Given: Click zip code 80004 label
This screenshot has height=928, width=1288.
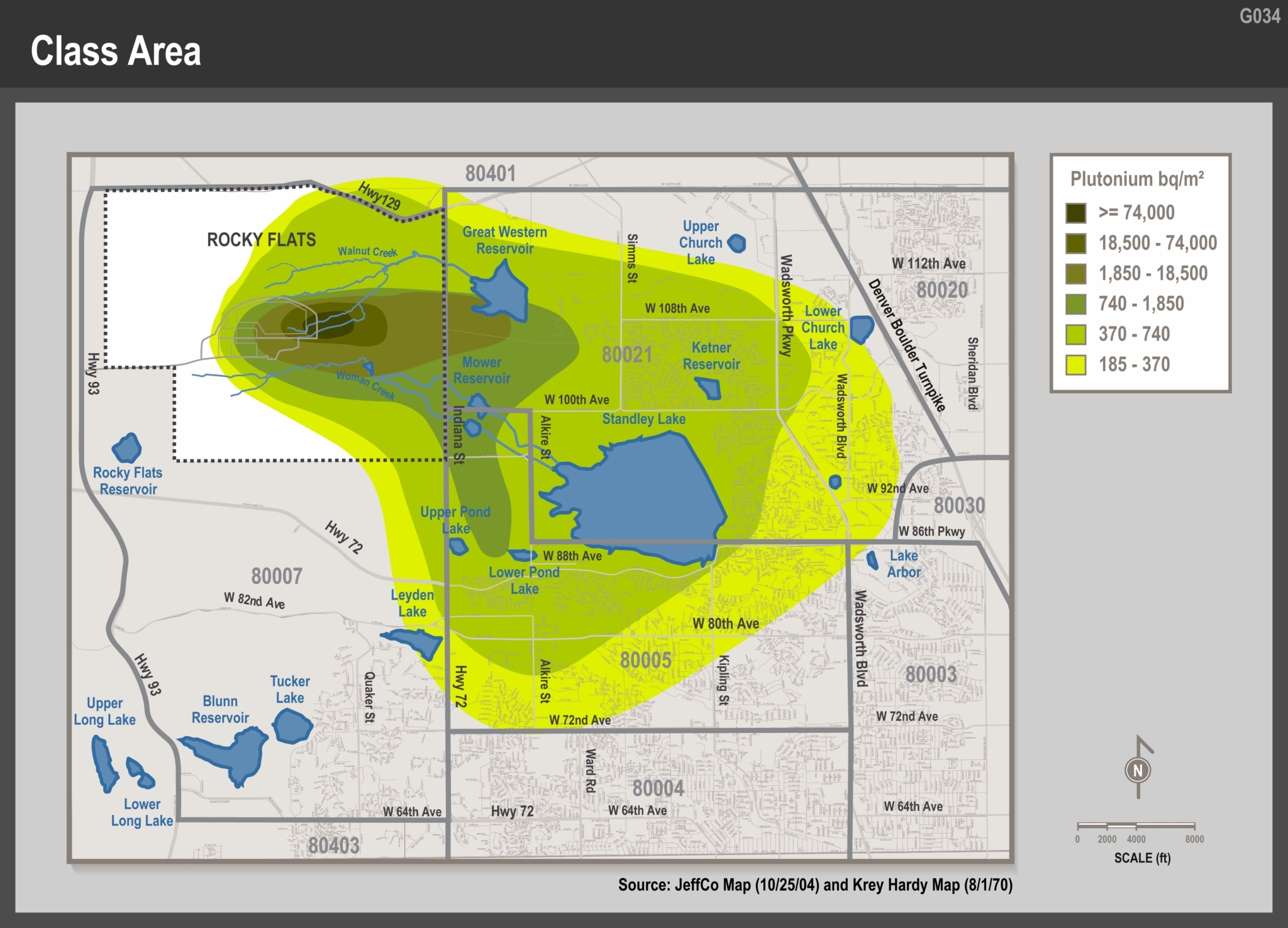Looking at the screenshot, I should point(658,788).
